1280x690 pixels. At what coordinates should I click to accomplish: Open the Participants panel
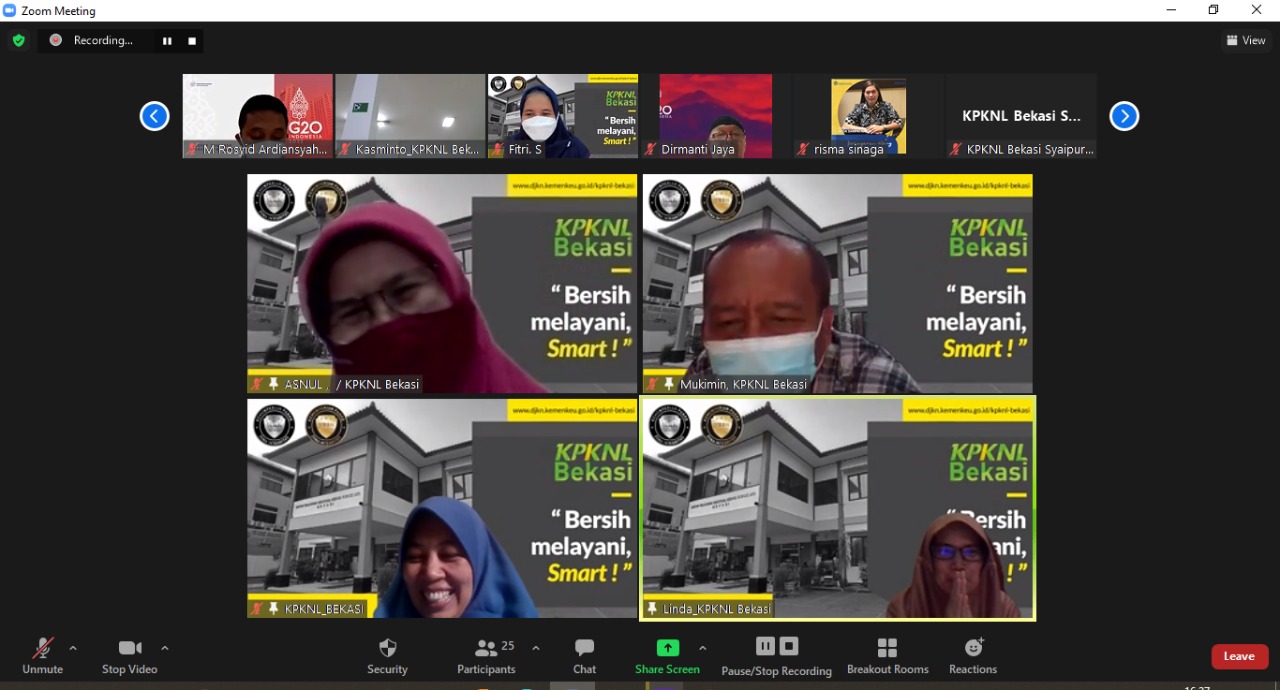point(487,655)
